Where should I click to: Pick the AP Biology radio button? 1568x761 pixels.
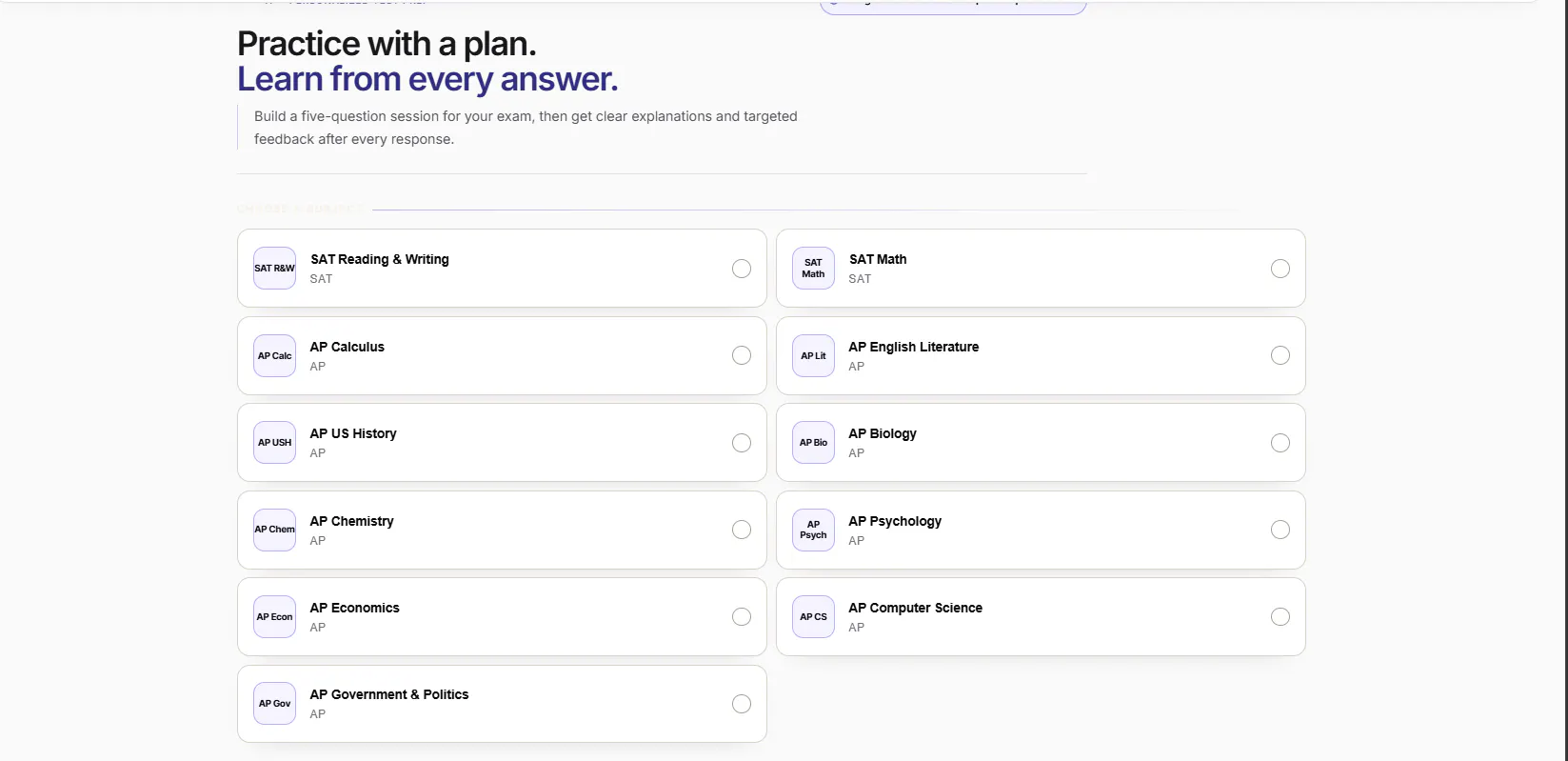point(1280,443)
